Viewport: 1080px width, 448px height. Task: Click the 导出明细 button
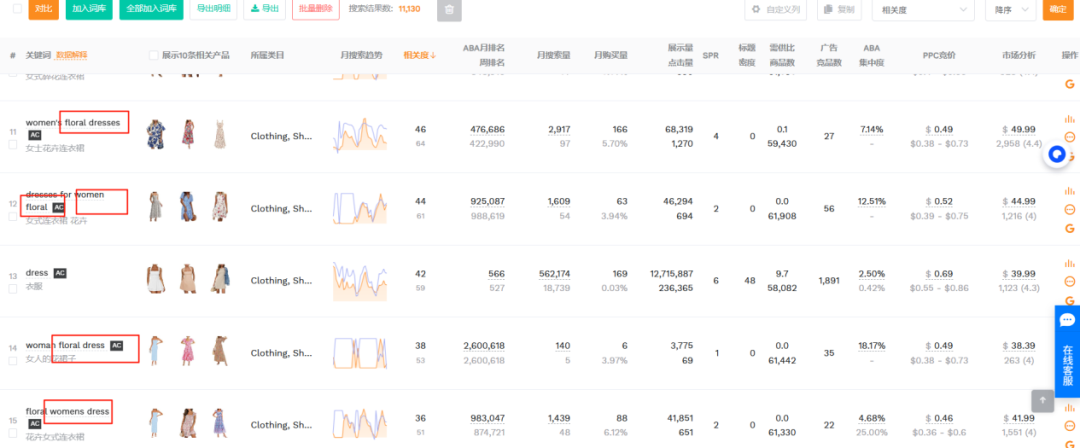[x=213, y=9]
